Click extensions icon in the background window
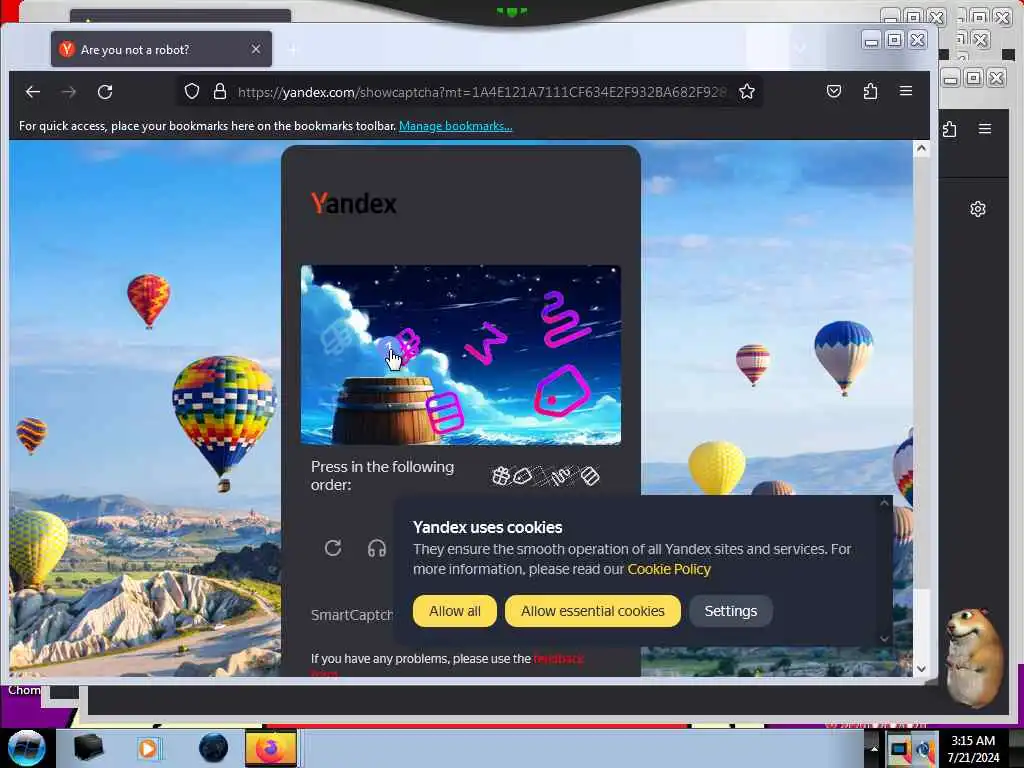The height and width of the screenshot is (768, 1024). coord(950,129)
